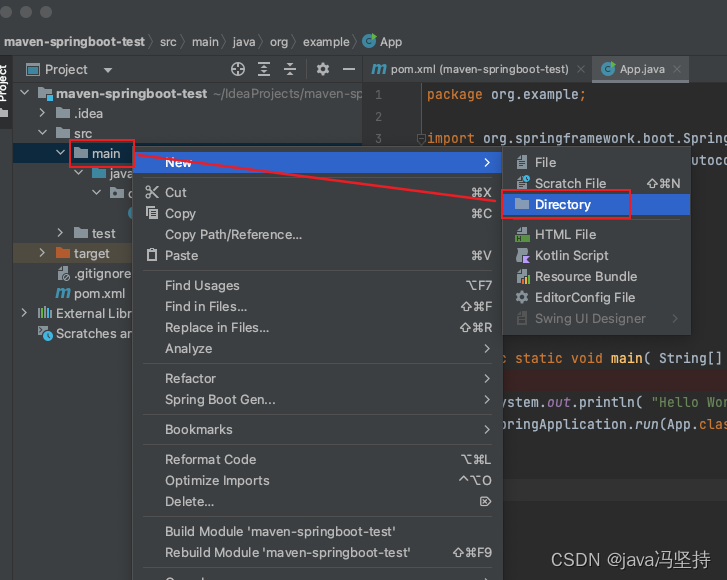This screenshot has height=580, width=727.
Task: Click the Select Opened File crosshair icon
Action: (238, 69)
